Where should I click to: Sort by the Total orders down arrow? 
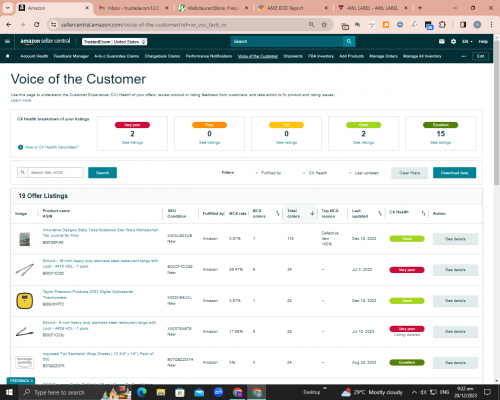click(312, 213)
